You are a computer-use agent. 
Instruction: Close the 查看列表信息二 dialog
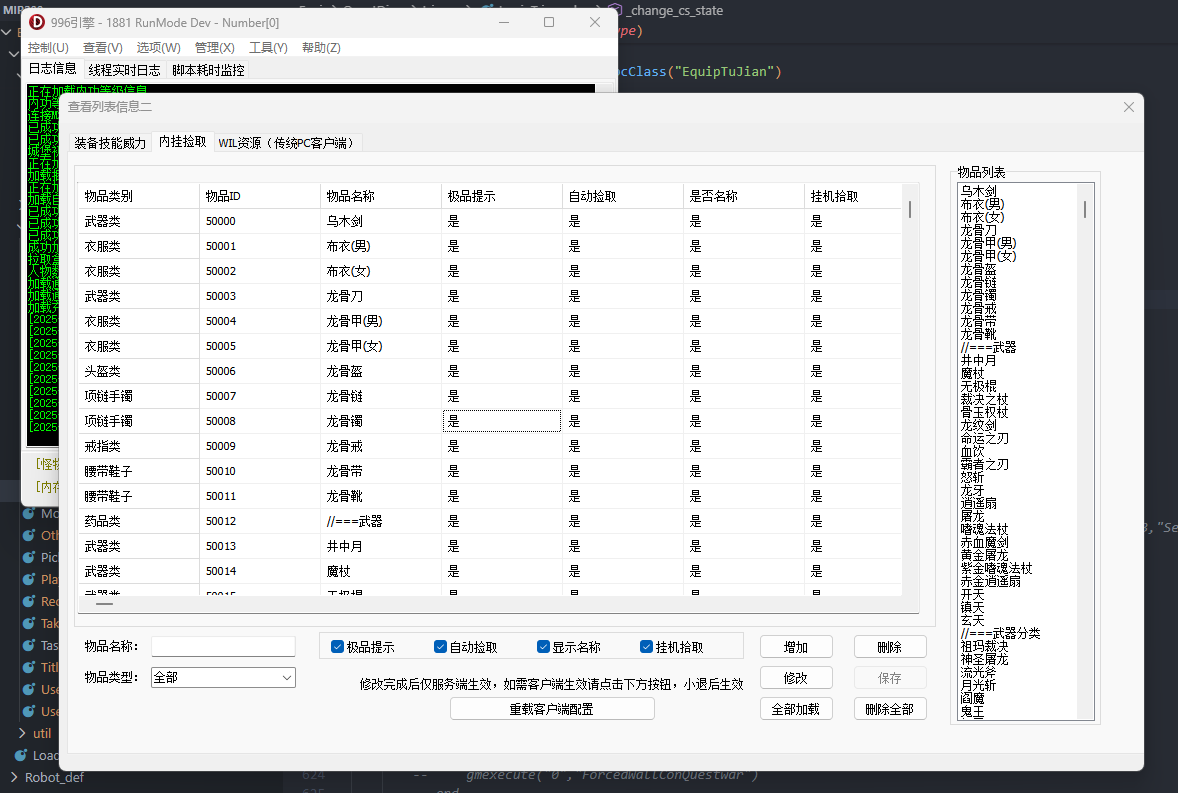tap(1129, 107)
